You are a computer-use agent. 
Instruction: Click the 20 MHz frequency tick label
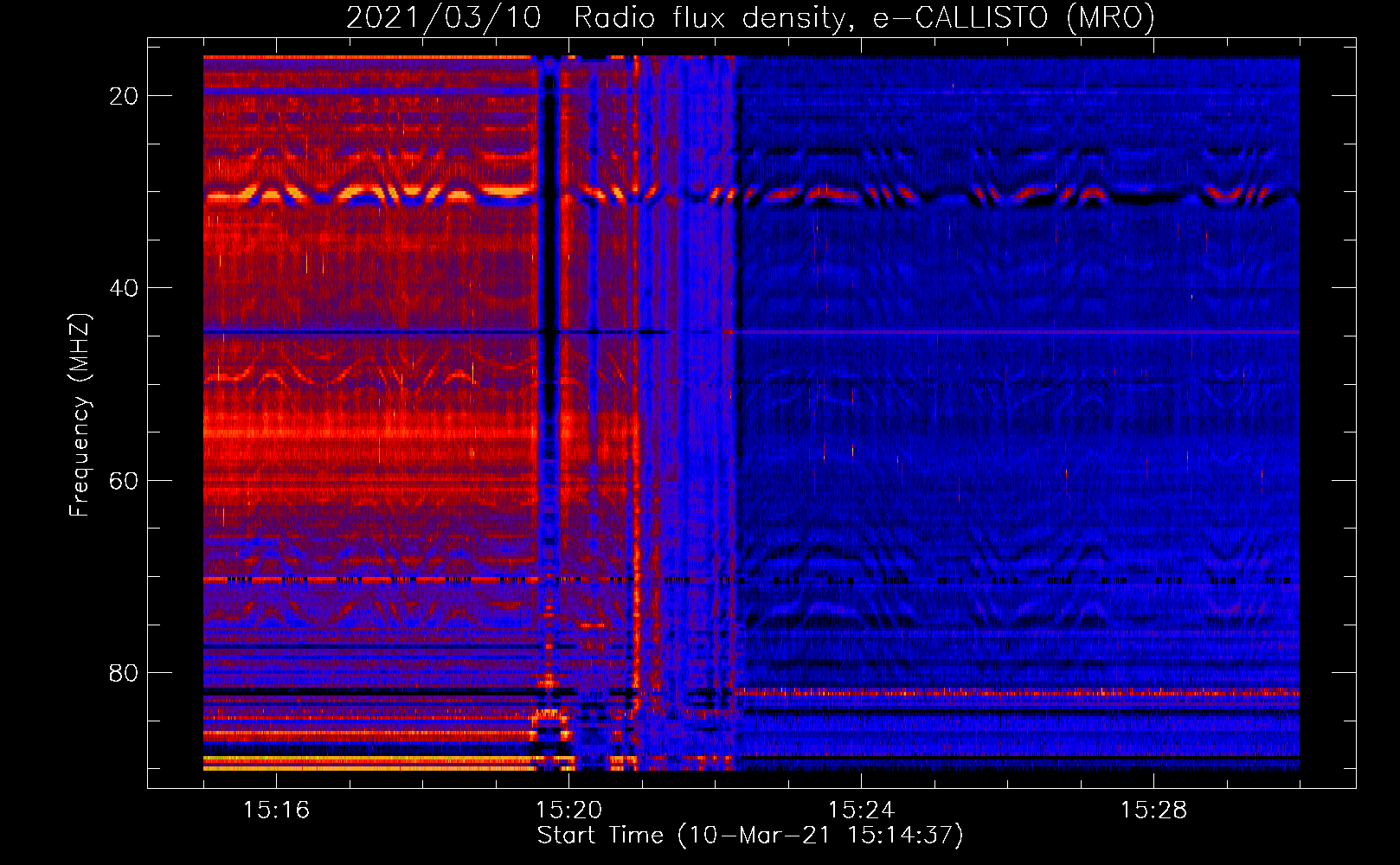(124, 96)
